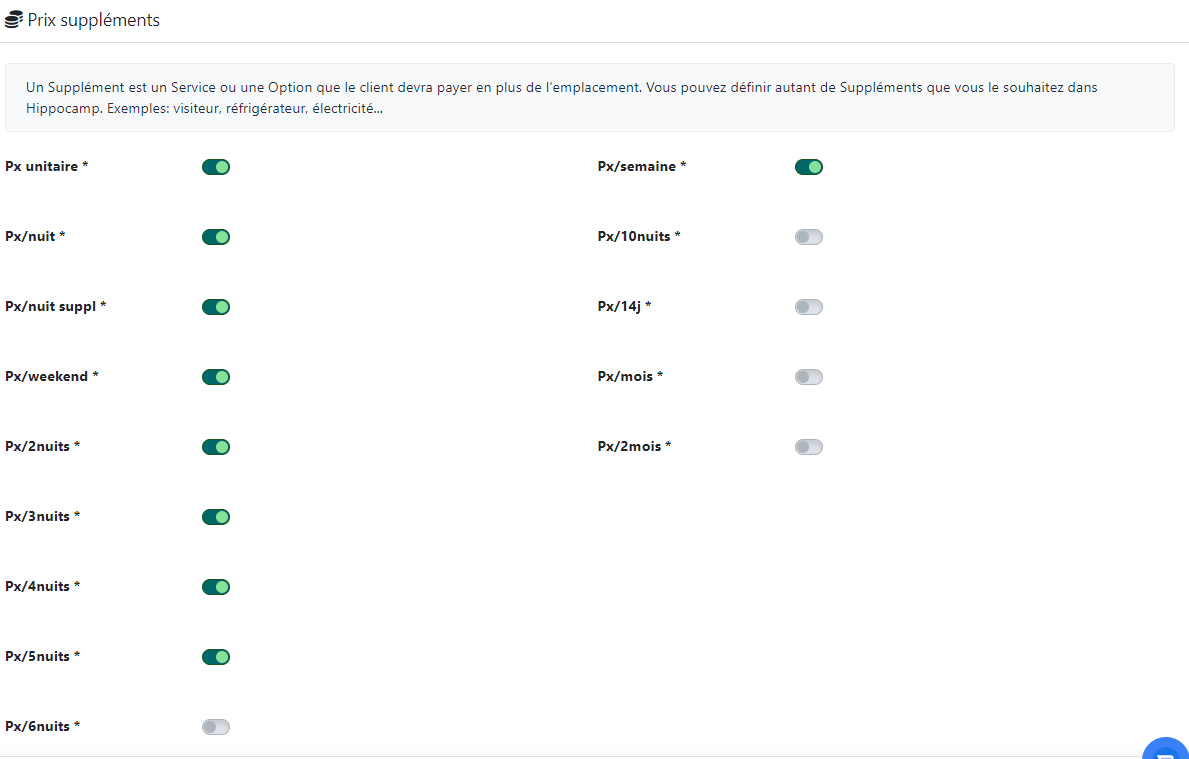
Task: Disable the Px/nuit suppl toggle
Action: [x=216, y=307]
